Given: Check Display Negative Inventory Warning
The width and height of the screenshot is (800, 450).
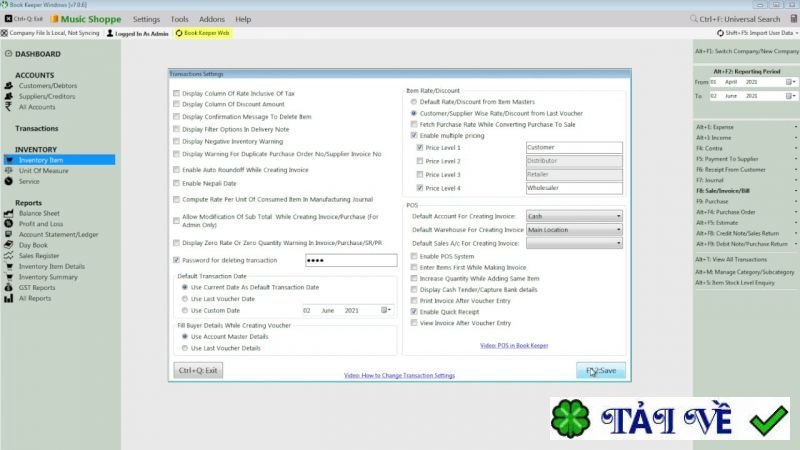Looking at the screenshot, I should tap(177, 141).
